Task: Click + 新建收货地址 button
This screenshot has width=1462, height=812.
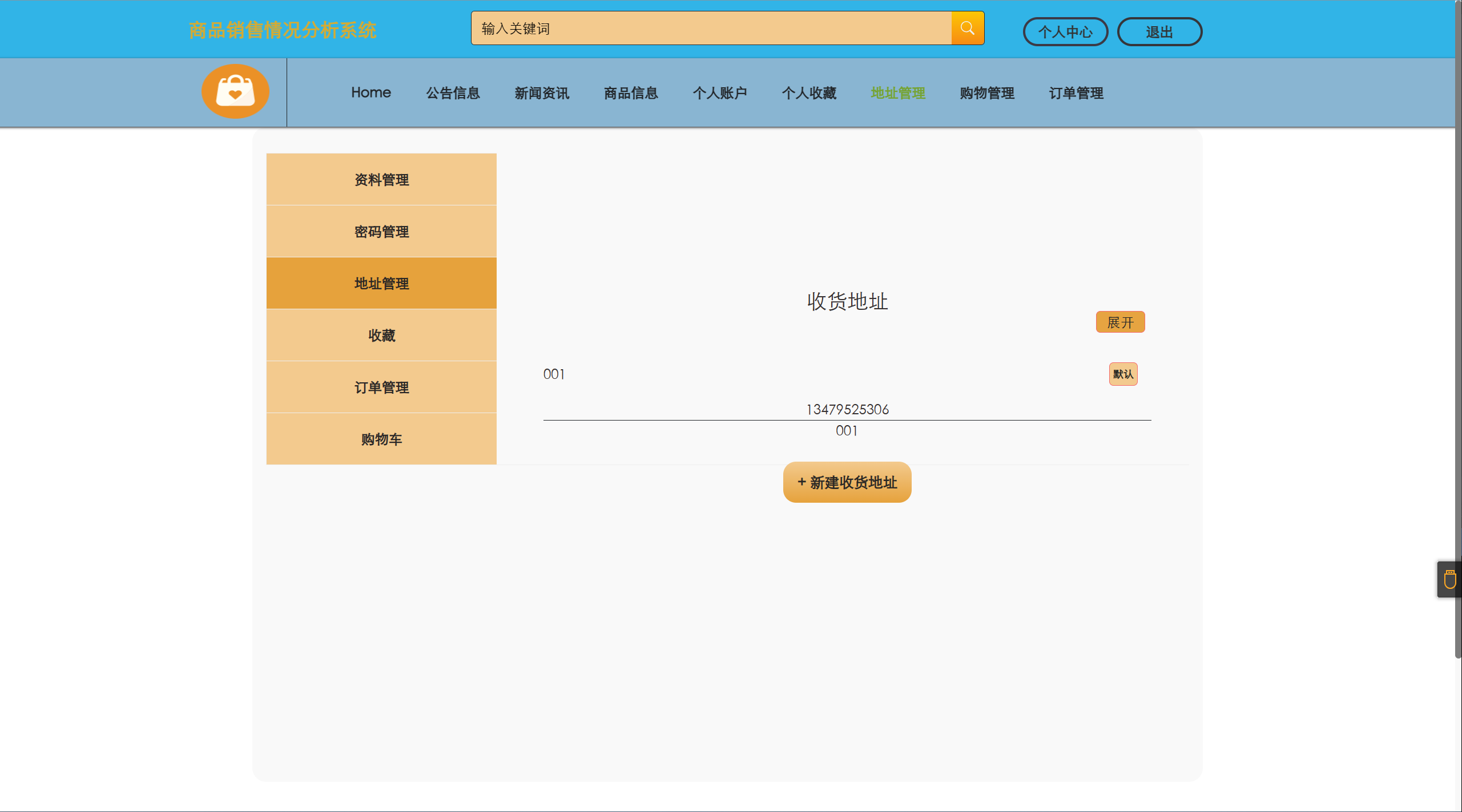Action: [x=847, y=482]
